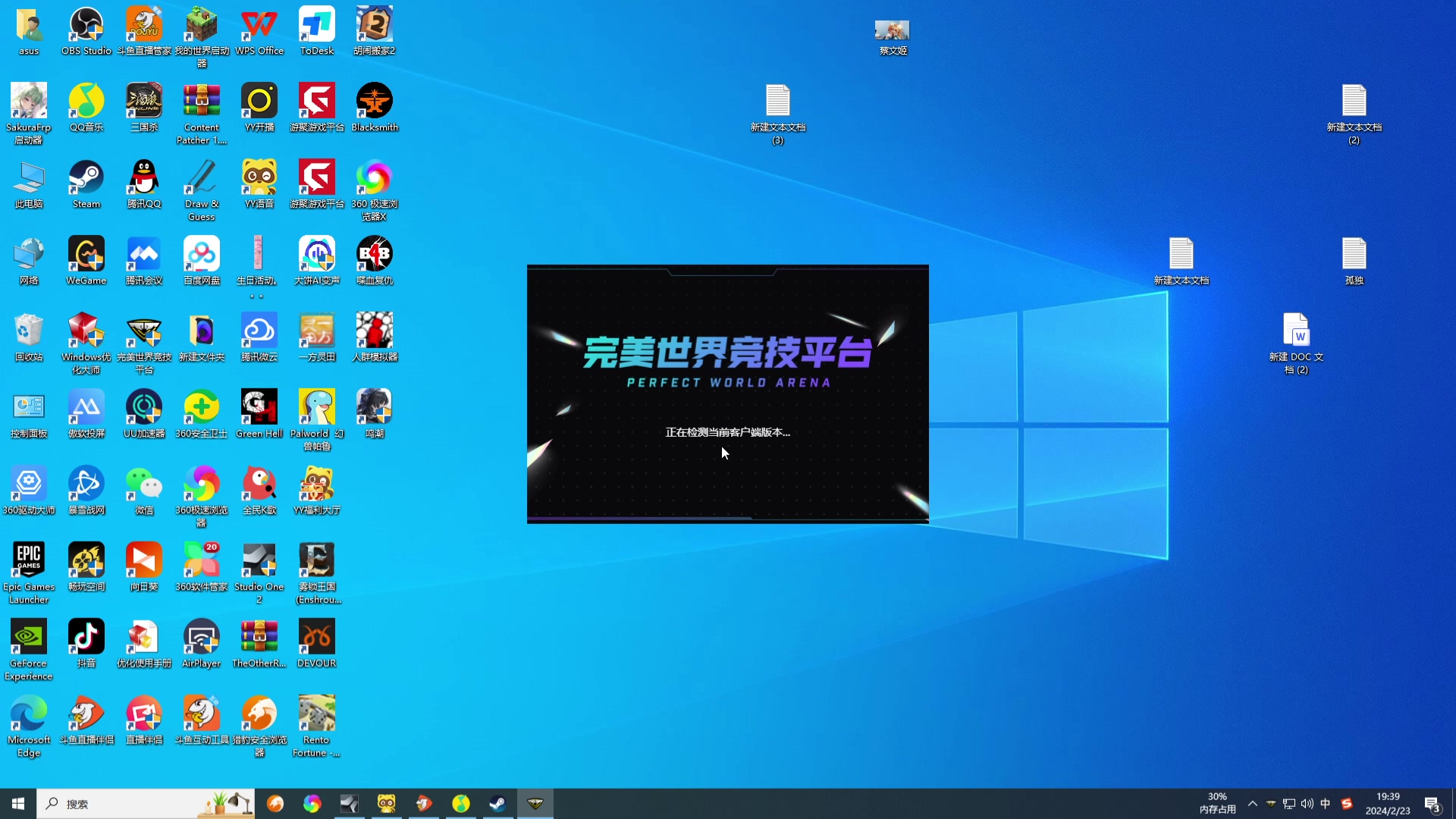Open the clock showing 19:39
1456x819 pixels.
click(x=1388, y=804)
